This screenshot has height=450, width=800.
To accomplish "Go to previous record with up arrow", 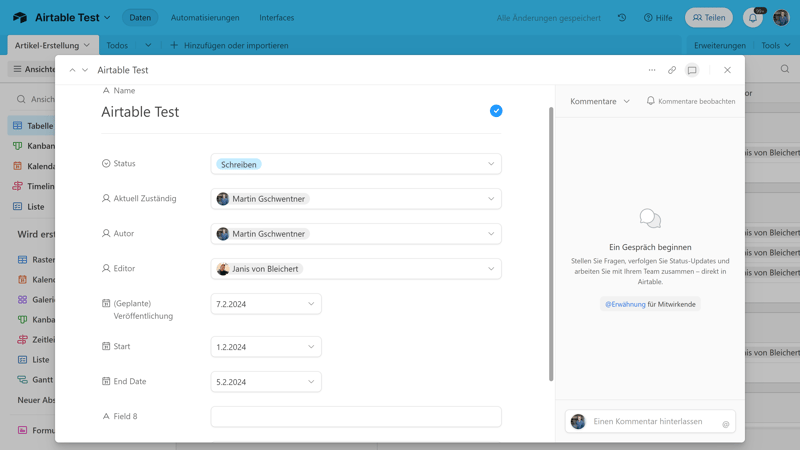I will coord(72,70).
